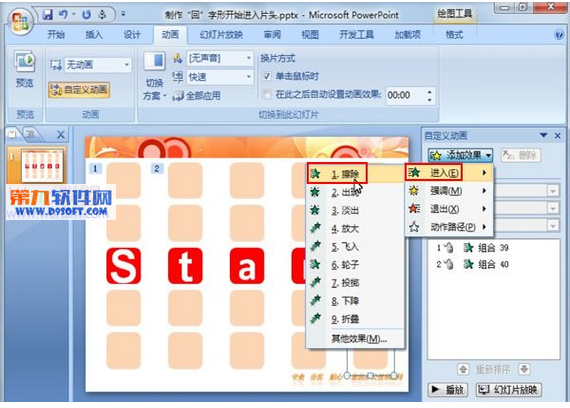Choose 7. 投掷 entrance effect
The height and width of the screenshot is (408, 570).
(355, 283)
